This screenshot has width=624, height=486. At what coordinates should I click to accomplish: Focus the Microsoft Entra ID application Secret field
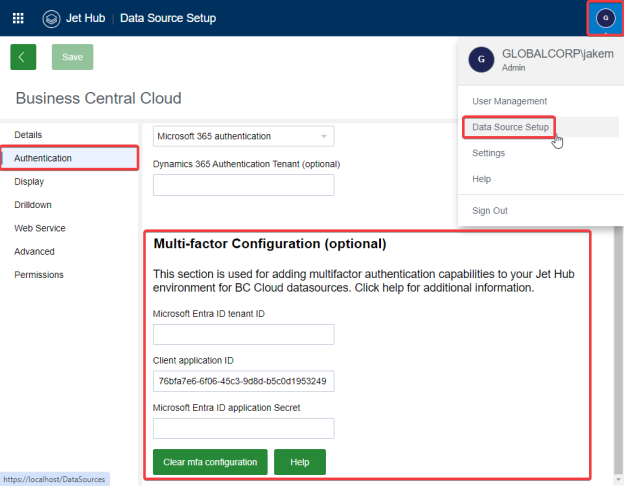(x=244, y=428)
